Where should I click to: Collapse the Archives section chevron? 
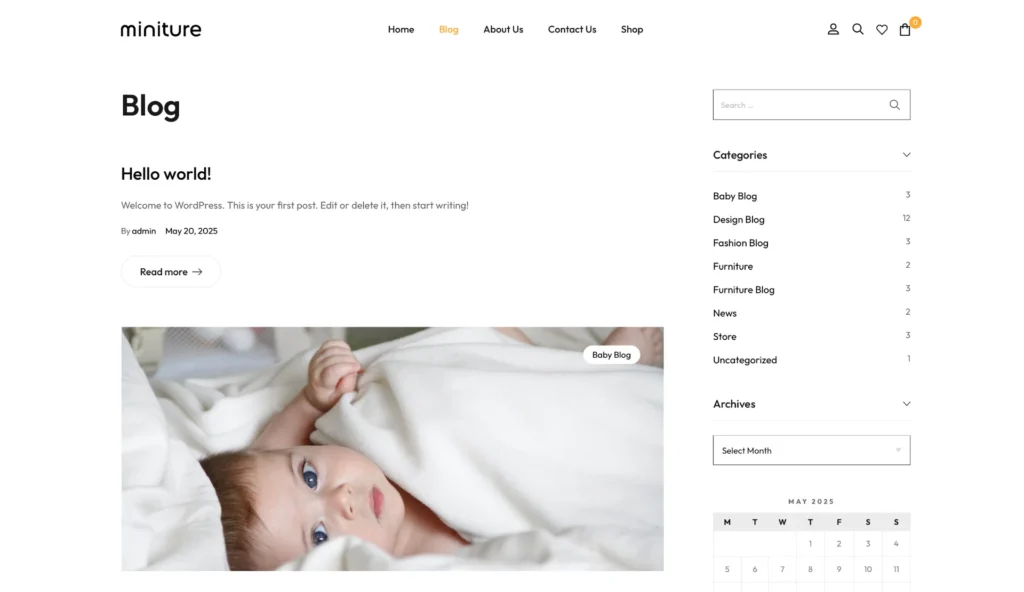pyautogui.click(x=906, y=404)
